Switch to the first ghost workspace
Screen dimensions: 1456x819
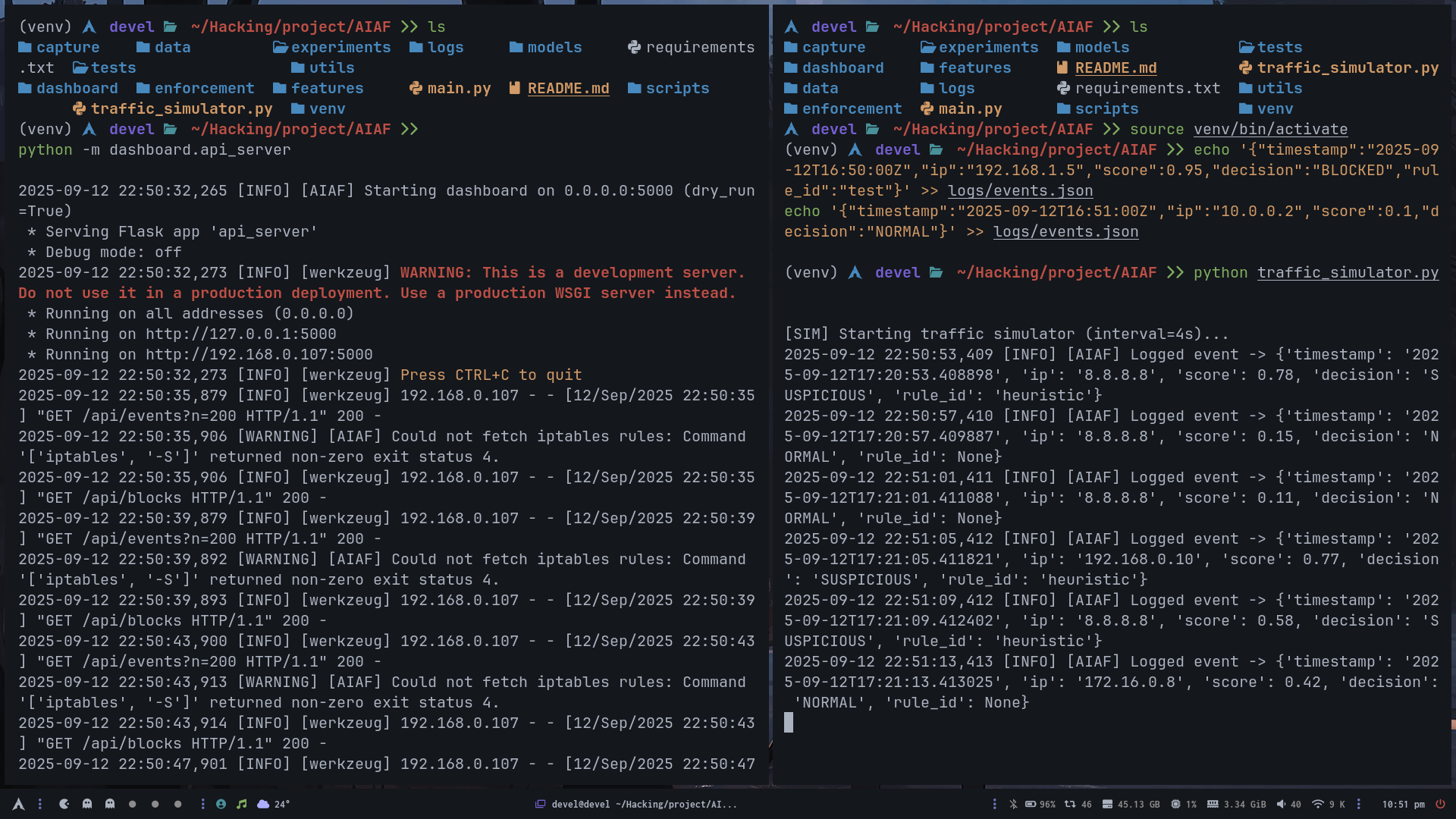(87, 804)
